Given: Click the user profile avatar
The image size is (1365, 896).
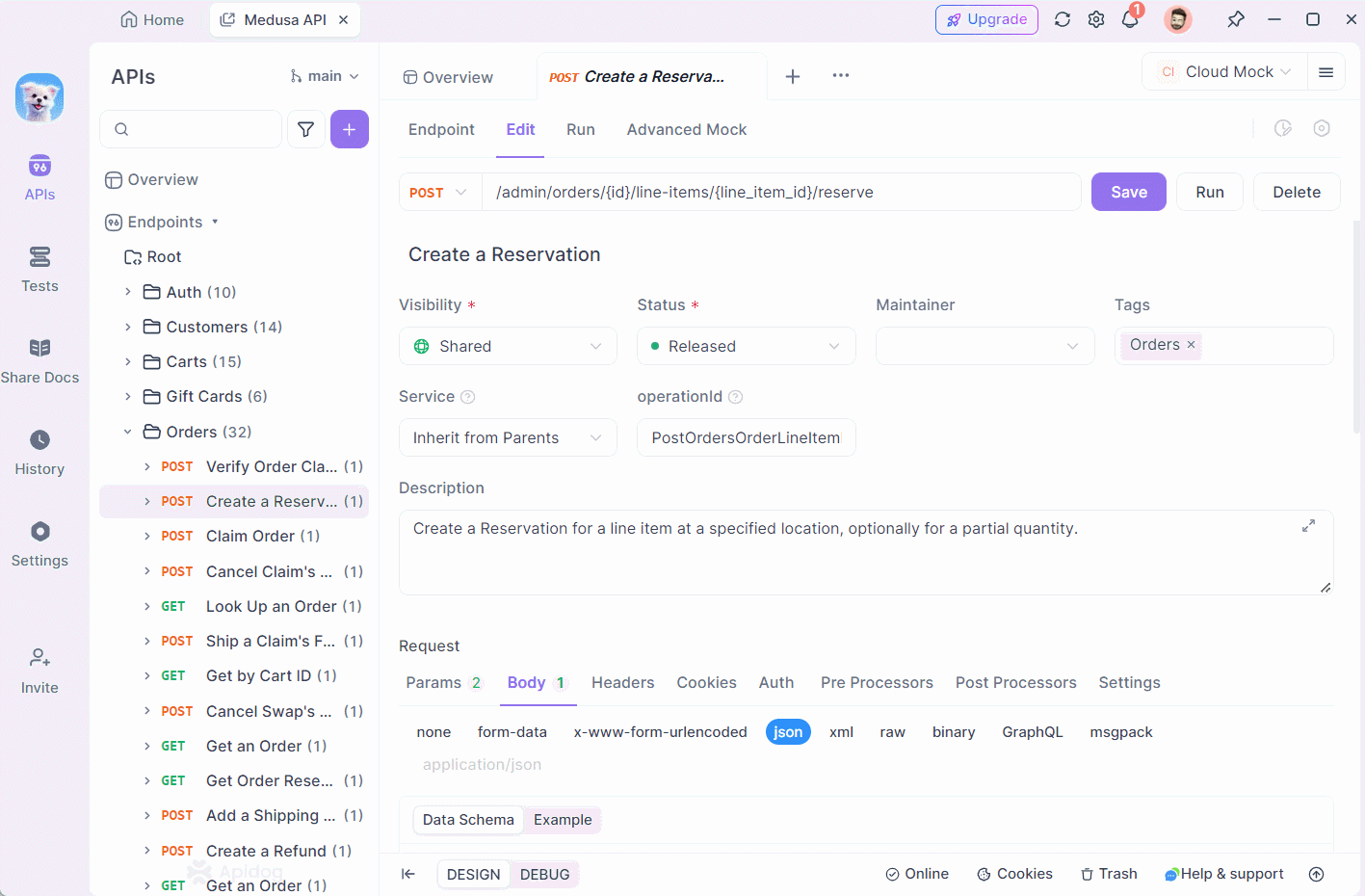Looking at the screenshot, I should tap(1177, 19).
